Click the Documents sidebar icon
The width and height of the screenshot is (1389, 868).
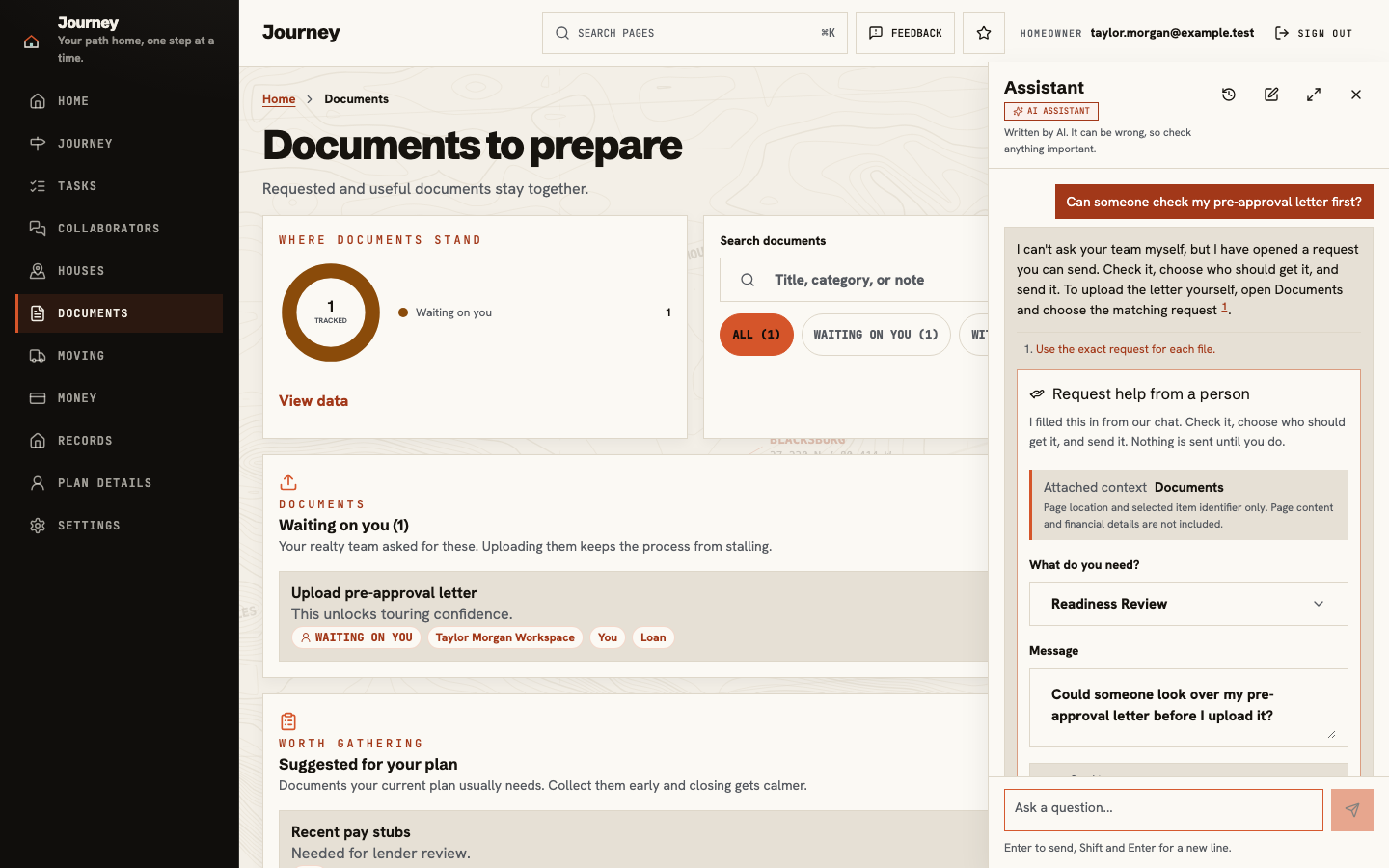pyautogui.click(x=38, y=313)
